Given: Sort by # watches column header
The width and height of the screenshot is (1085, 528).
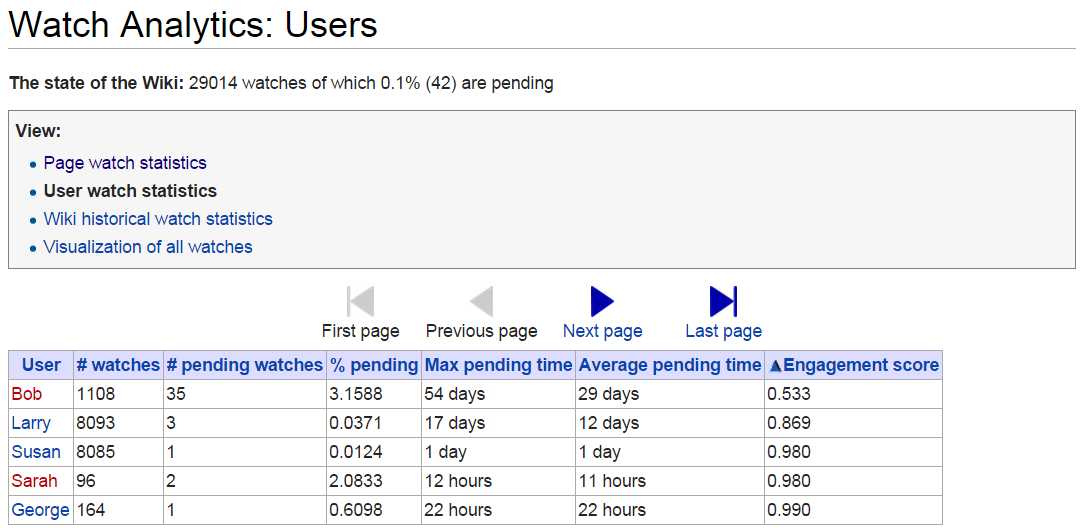Looking at the screenshot, I should point(118,365).
